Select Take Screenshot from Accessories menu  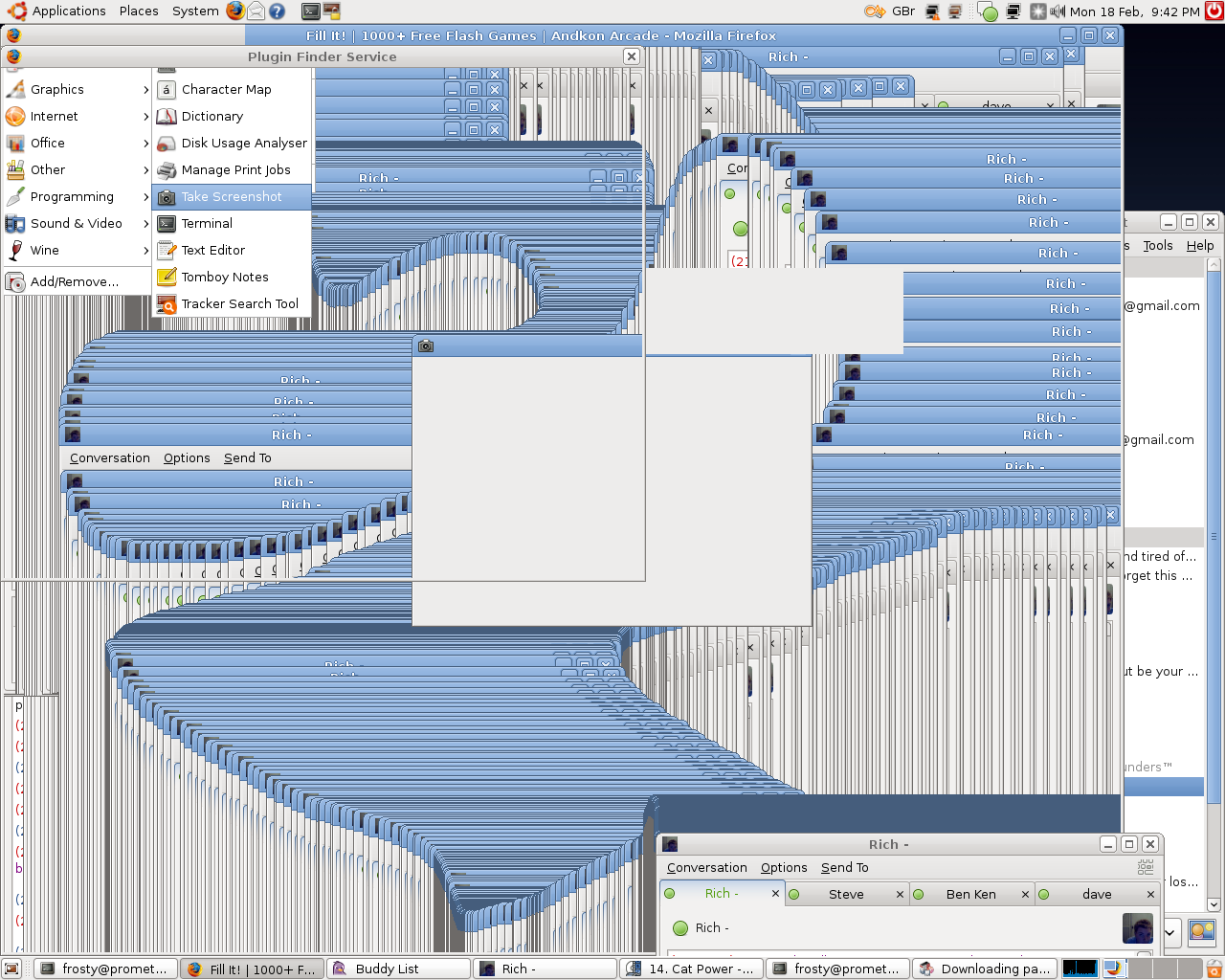(x=232, y=196)
